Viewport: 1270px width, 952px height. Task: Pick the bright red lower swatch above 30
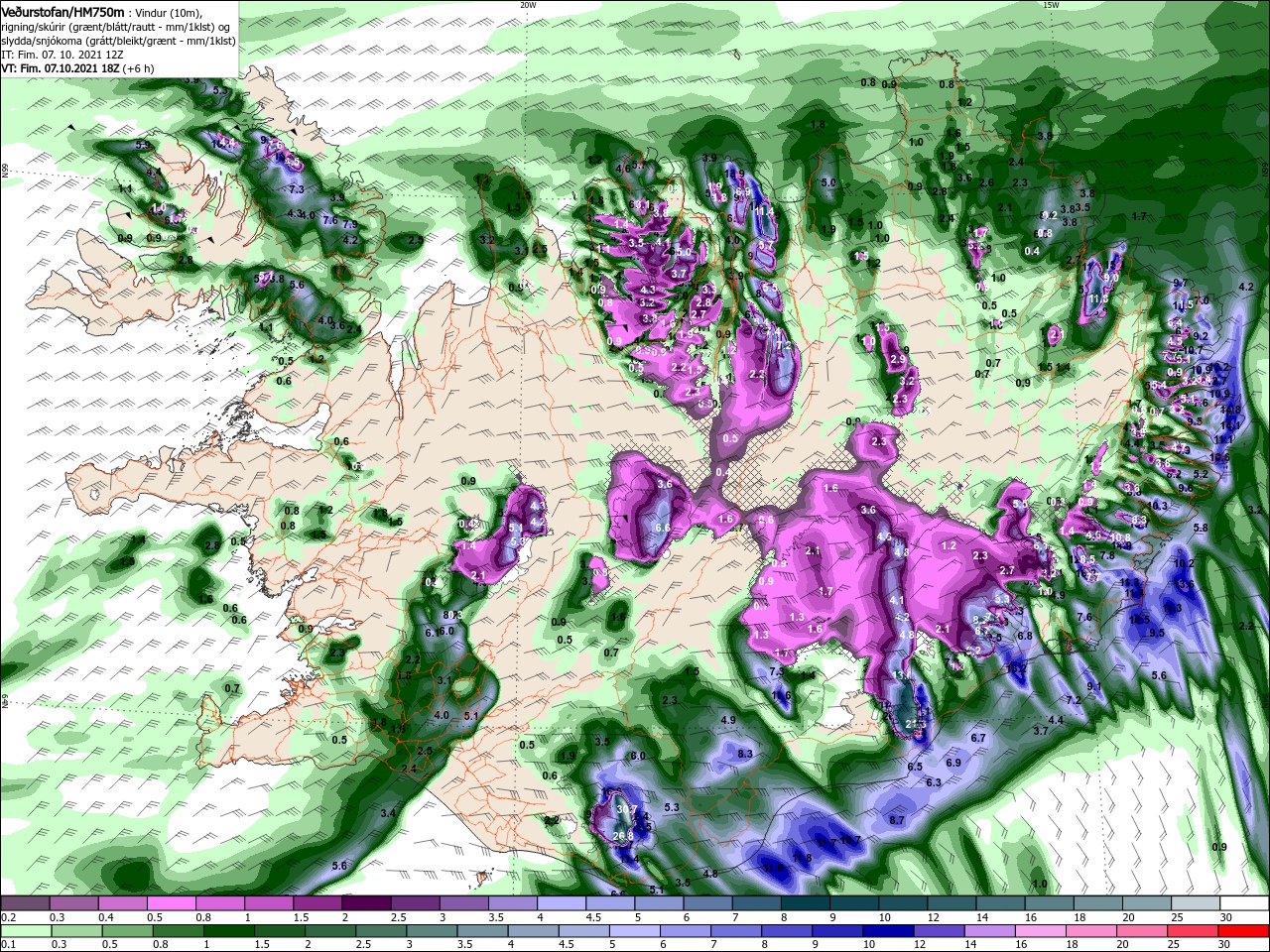click(x=1245, y=931)
